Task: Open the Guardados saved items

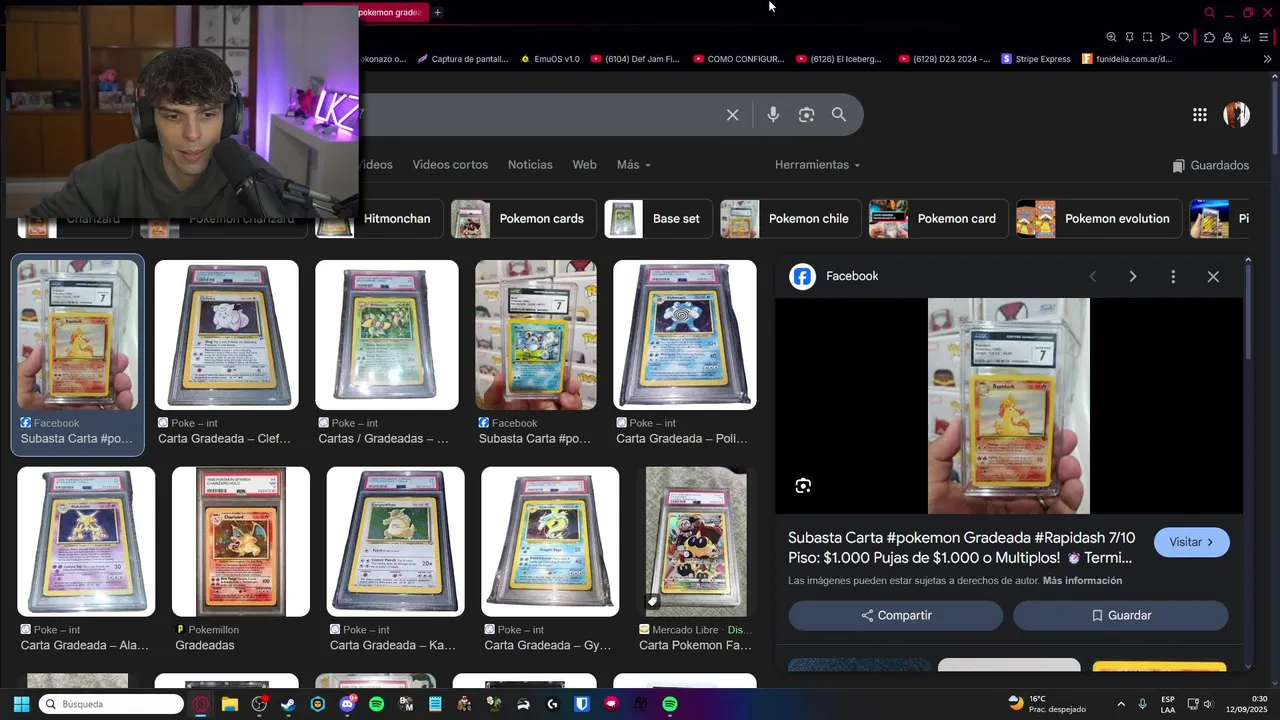Action: point(1211,165)
